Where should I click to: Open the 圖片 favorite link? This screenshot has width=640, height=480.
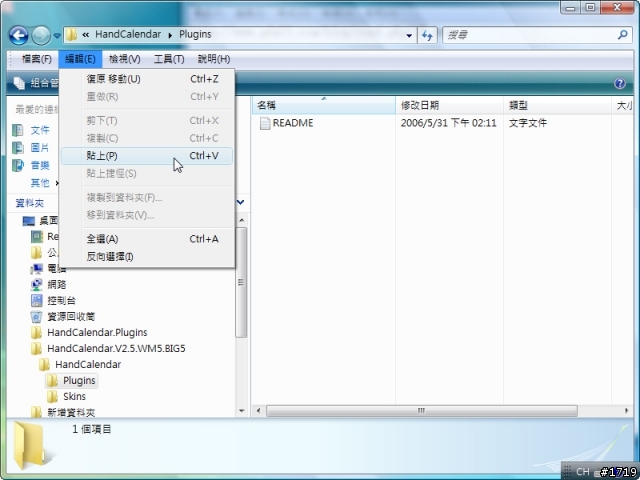pos(40,148)
